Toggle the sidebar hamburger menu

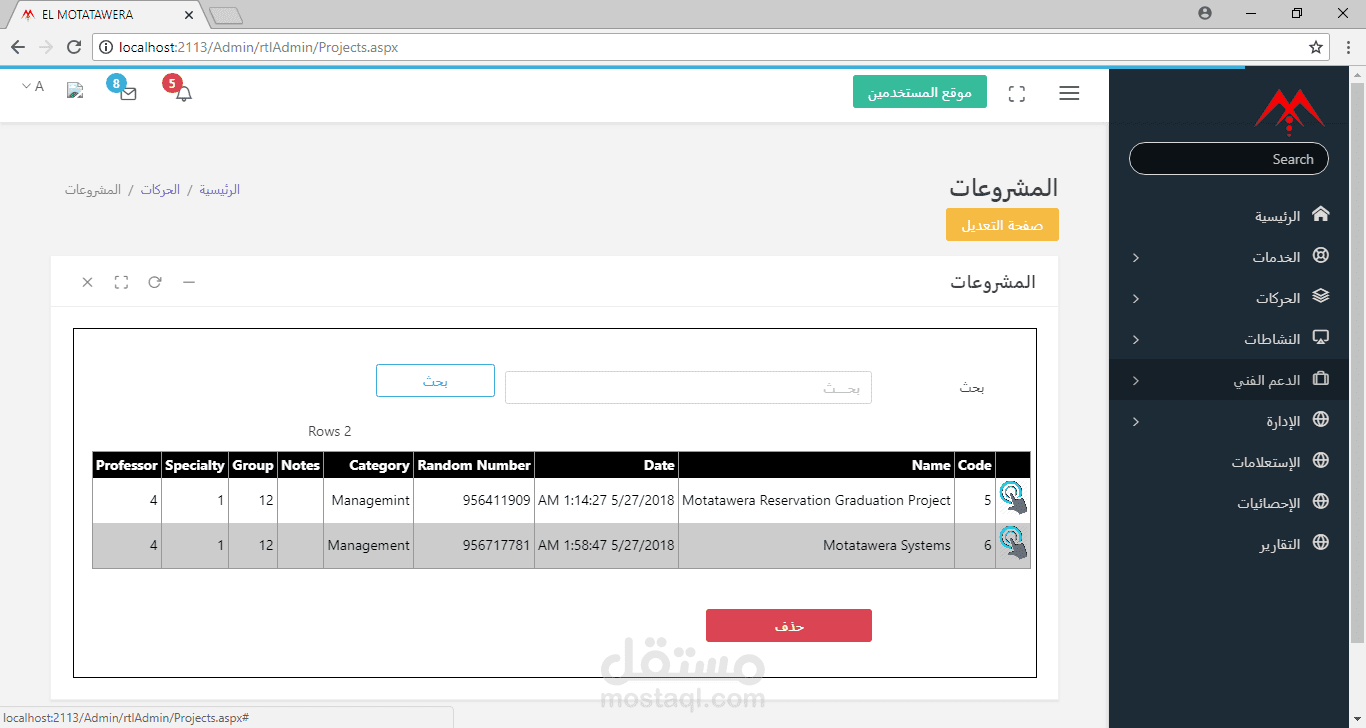(1069, 93)
